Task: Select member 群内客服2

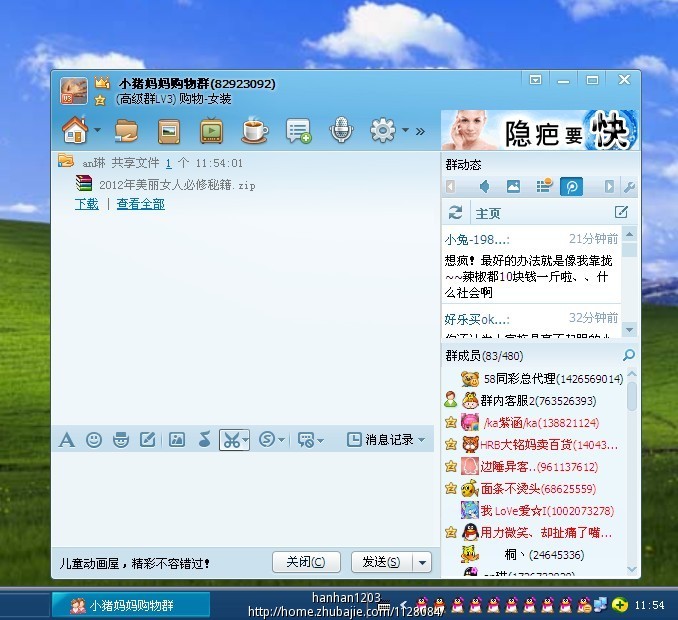Action: [x=534, y=401]
